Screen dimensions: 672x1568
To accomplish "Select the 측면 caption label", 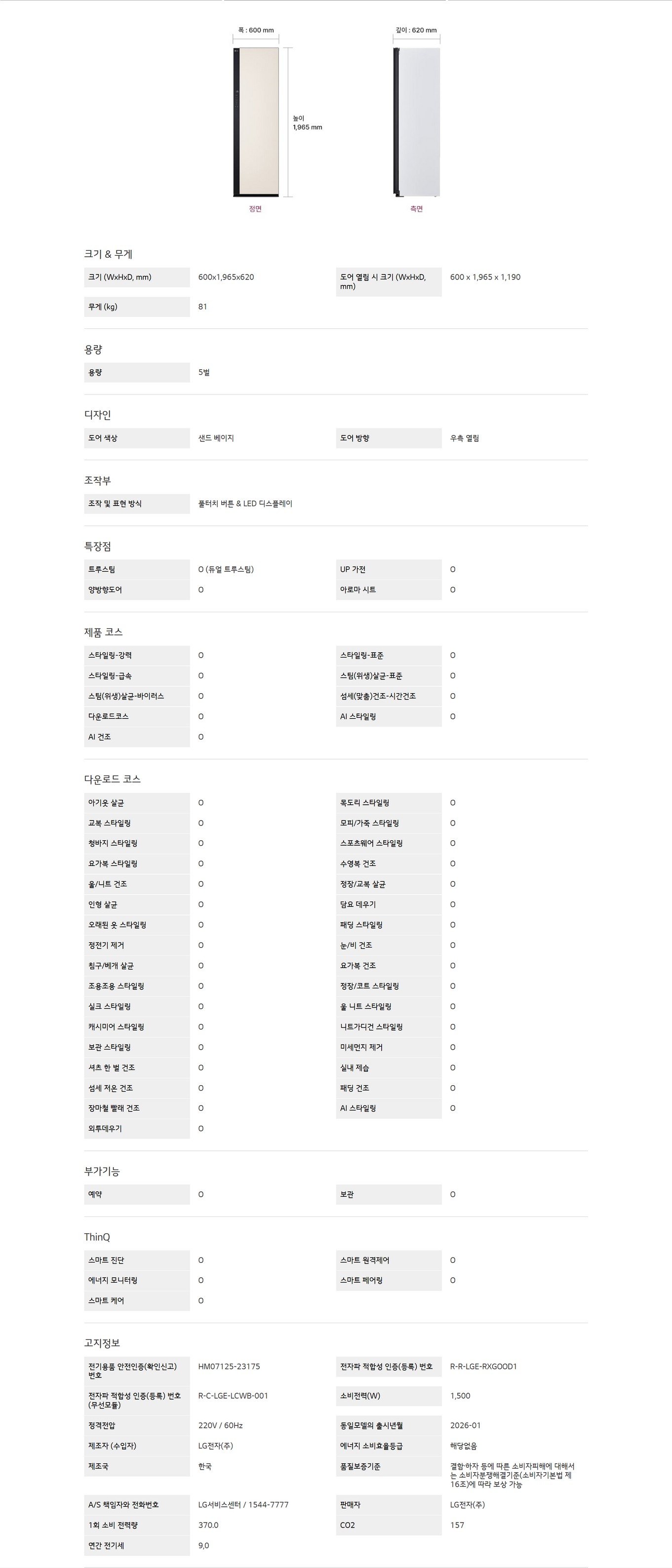I will (416, 209).
